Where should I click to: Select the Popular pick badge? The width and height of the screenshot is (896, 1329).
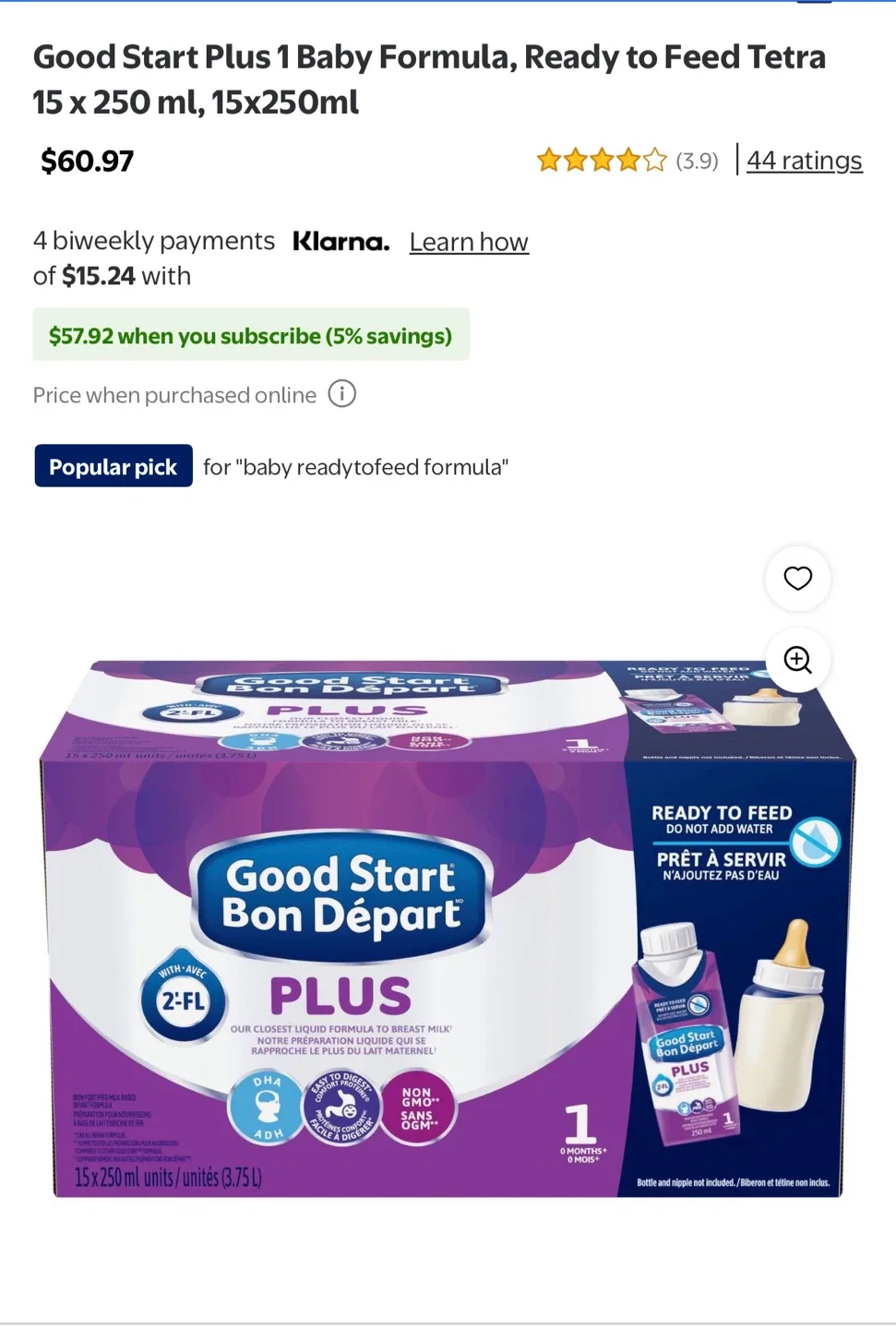click(x=113, y=466)
